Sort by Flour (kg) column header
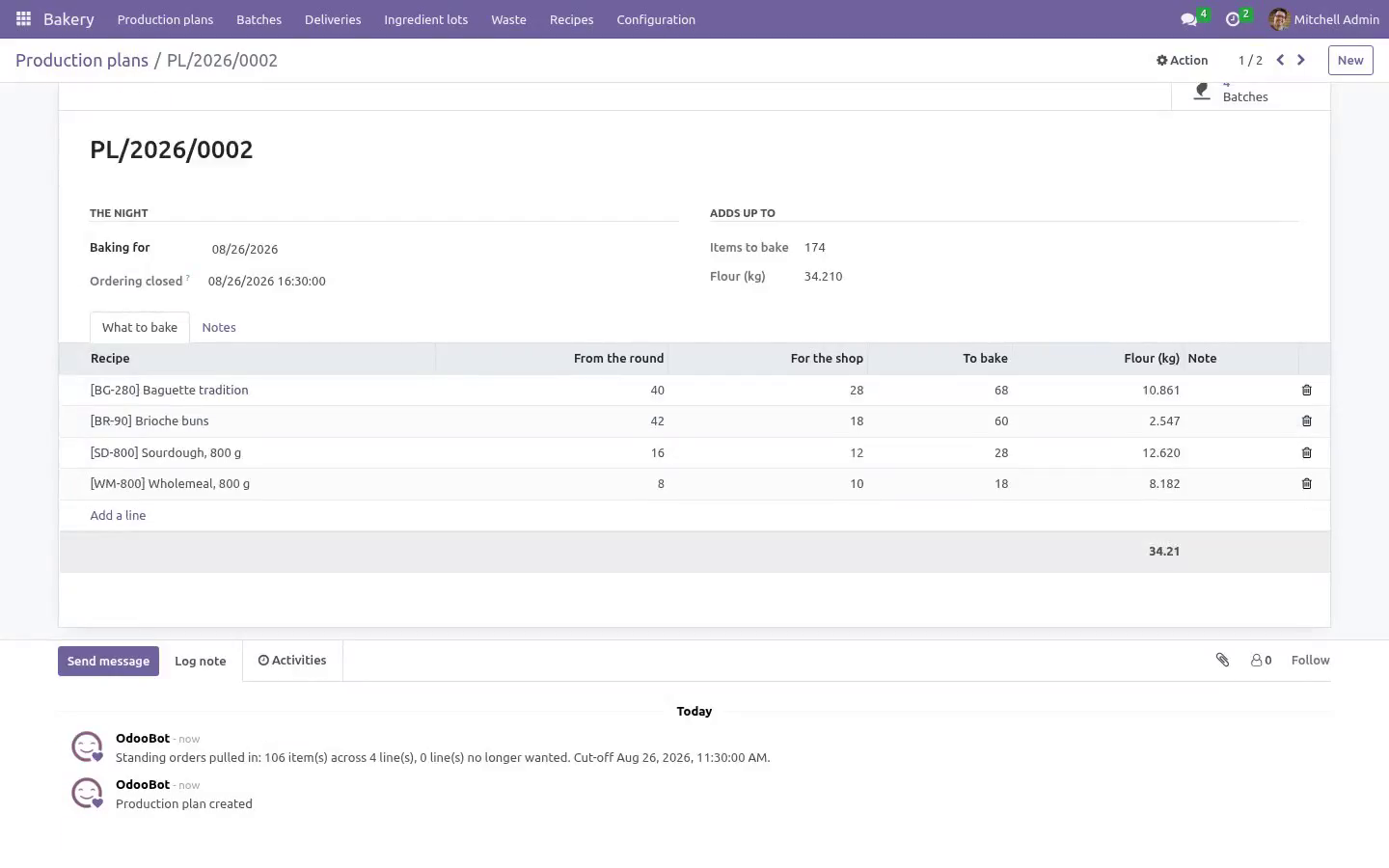 pyautogui.click(x=1099, y=359)
